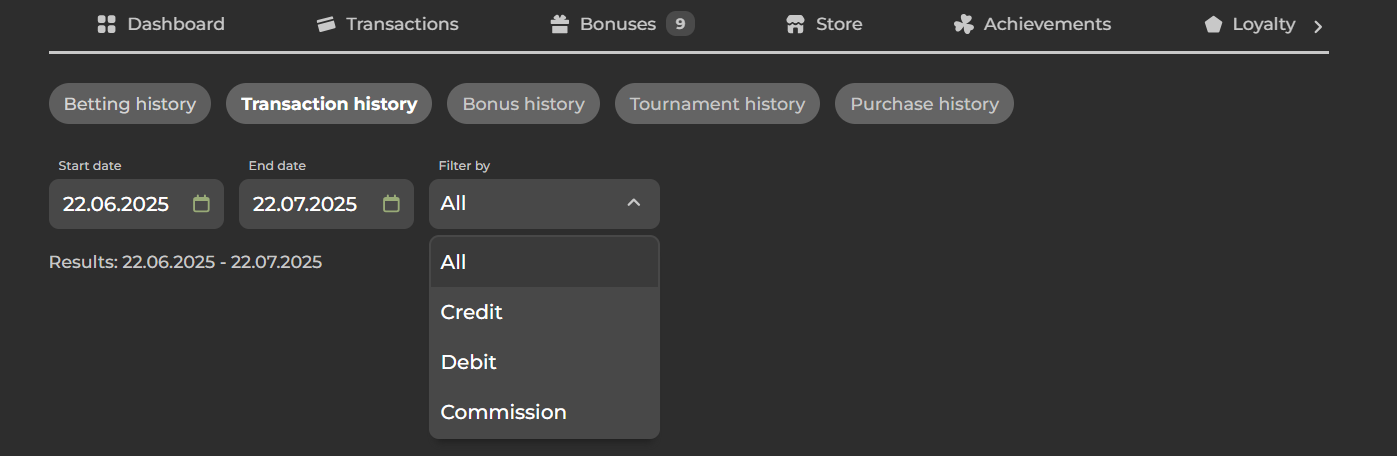Click the Bonuses count badge 9
Image resolution: width=1397 pixels, height=456 pixels.
[680, 23]
